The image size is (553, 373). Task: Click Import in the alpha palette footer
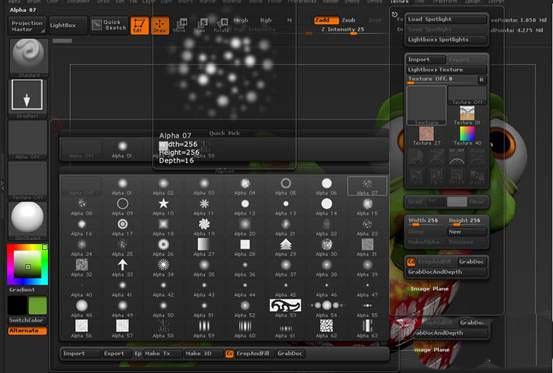coord(81,353)
